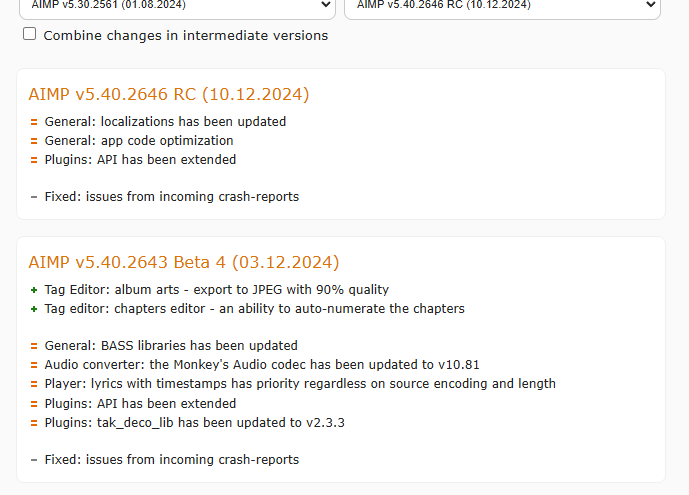Viewport: 689px width, 495px height.
Task: Open the AIMP v5.40.2646 RC heading
Action: pos(169,94)
